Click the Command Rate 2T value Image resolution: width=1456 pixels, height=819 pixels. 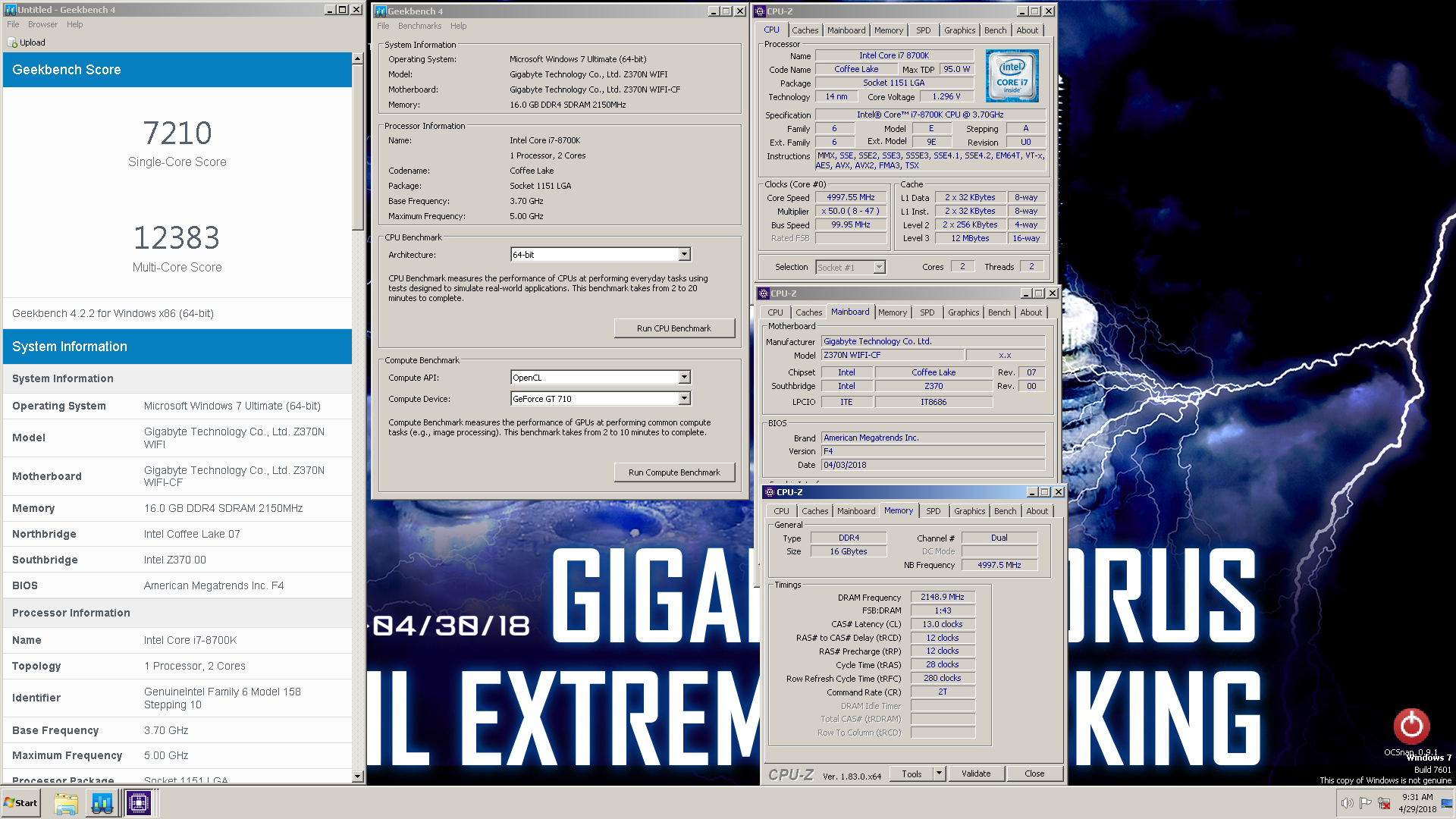tap(942, 692)
